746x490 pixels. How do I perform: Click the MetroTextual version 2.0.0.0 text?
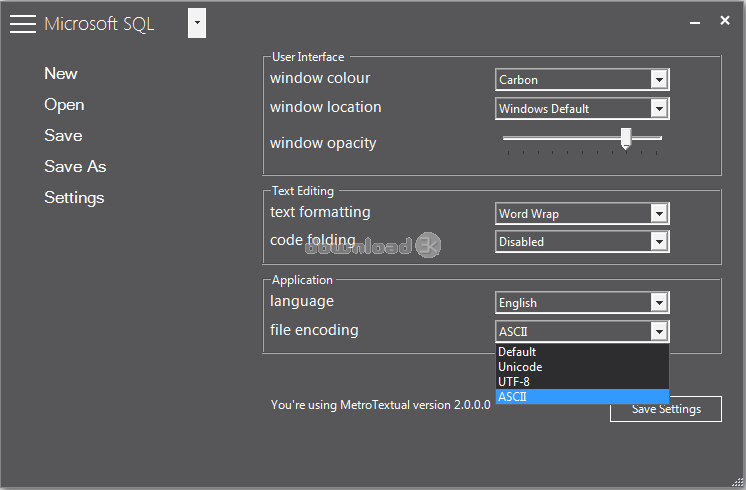coord(381,405)
